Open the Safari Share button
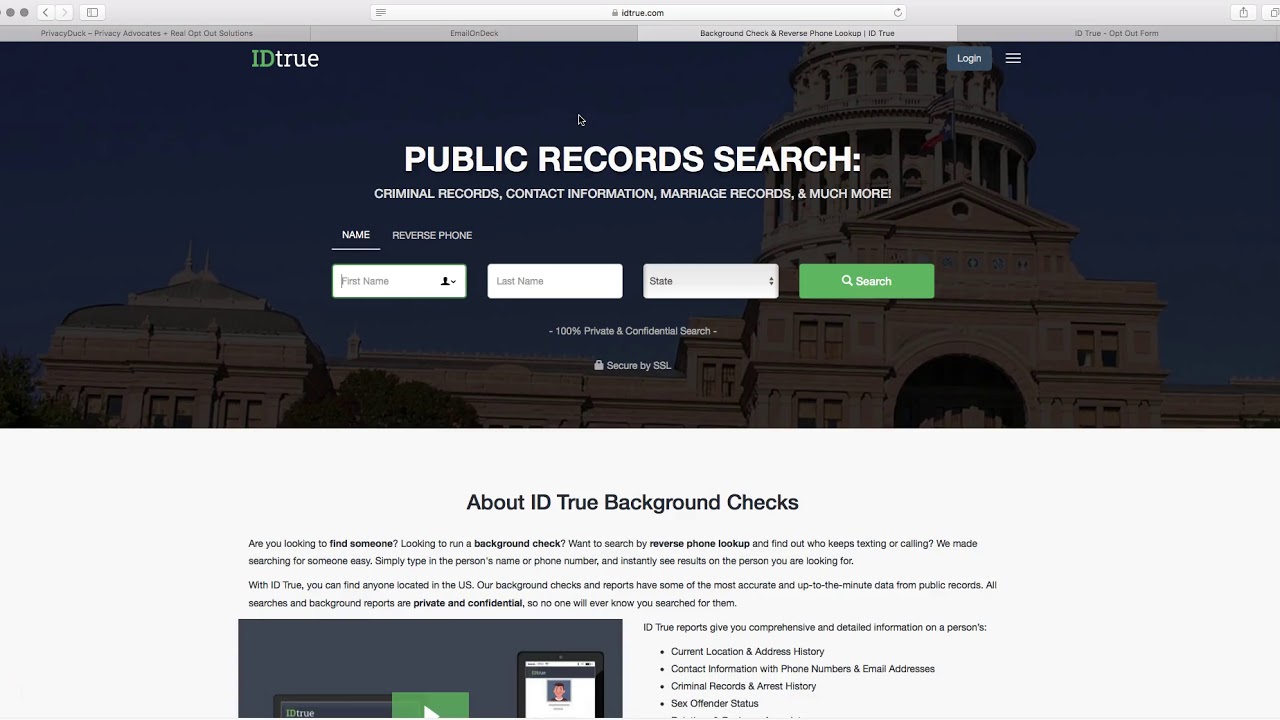This screenshot has width=1280, height=720. pyautogui.click(x=1243, y=12)
